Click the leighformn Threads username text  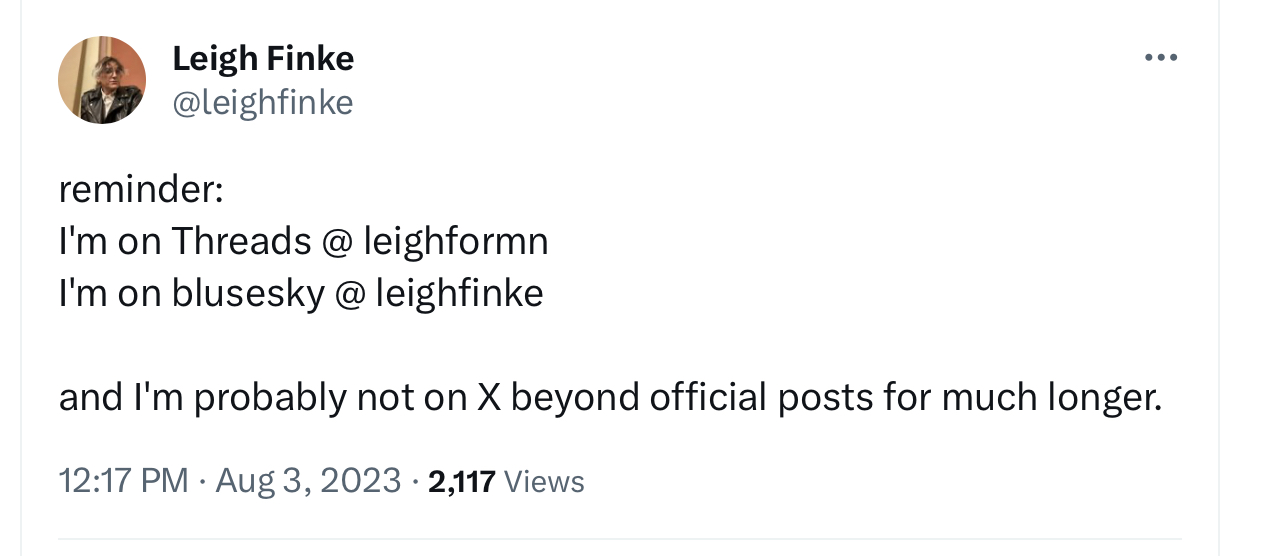(455, 241)
